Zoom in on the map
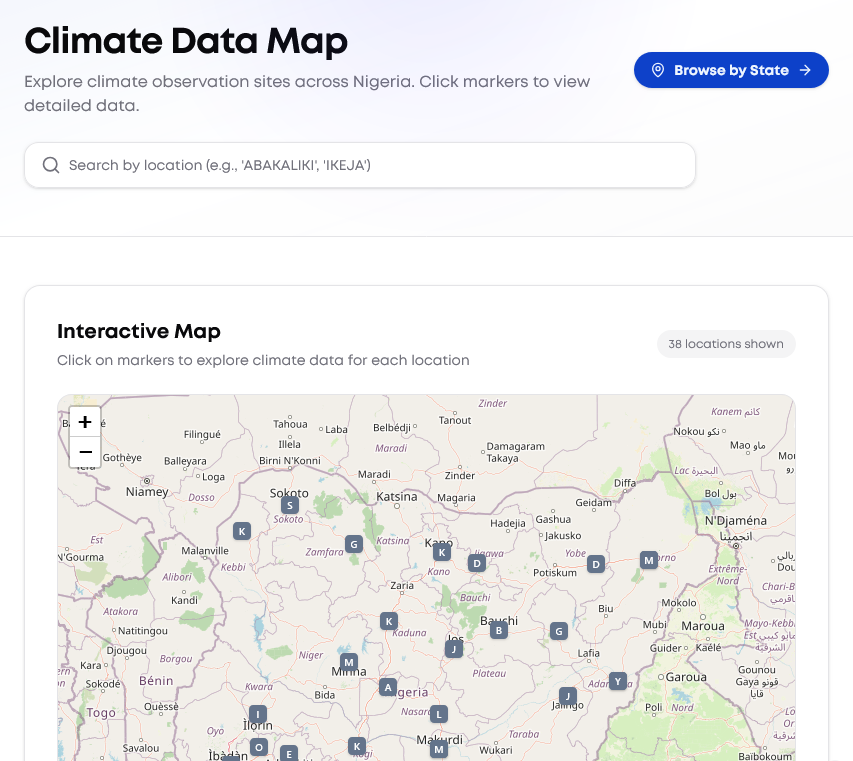 point(85,422)
